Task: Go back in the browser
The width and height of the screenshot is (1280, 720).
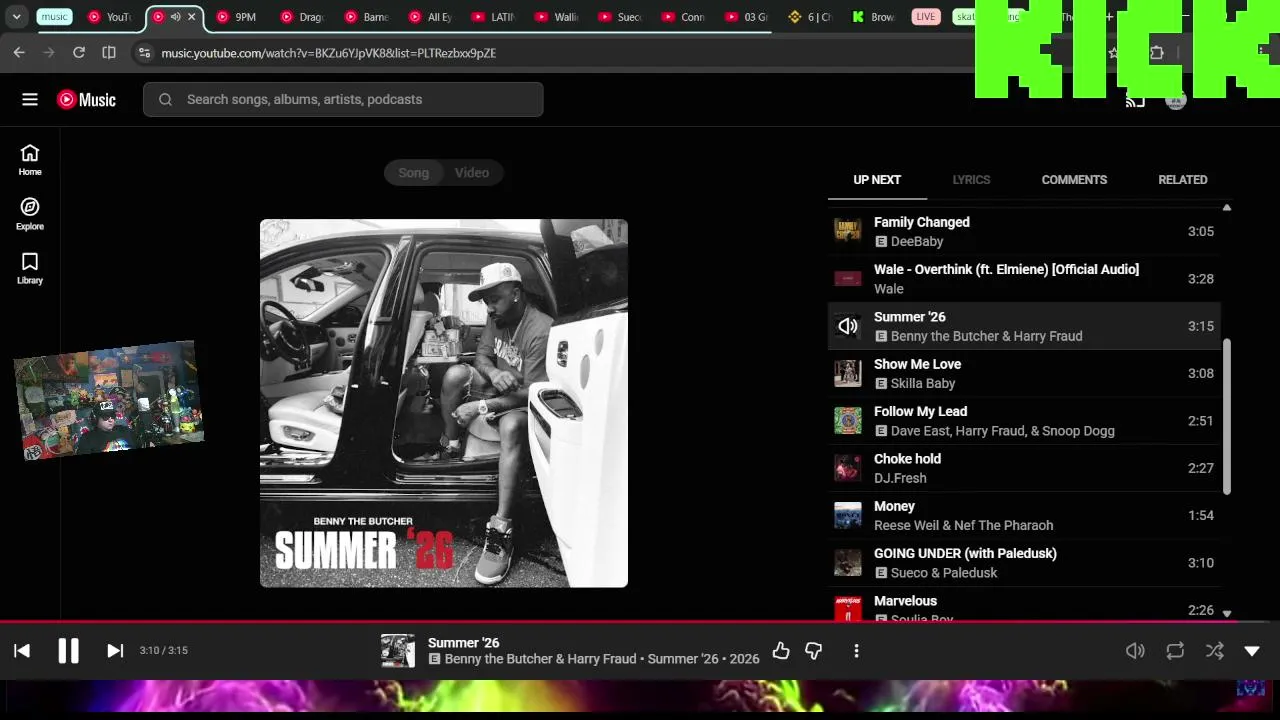Action: (19, 52)
